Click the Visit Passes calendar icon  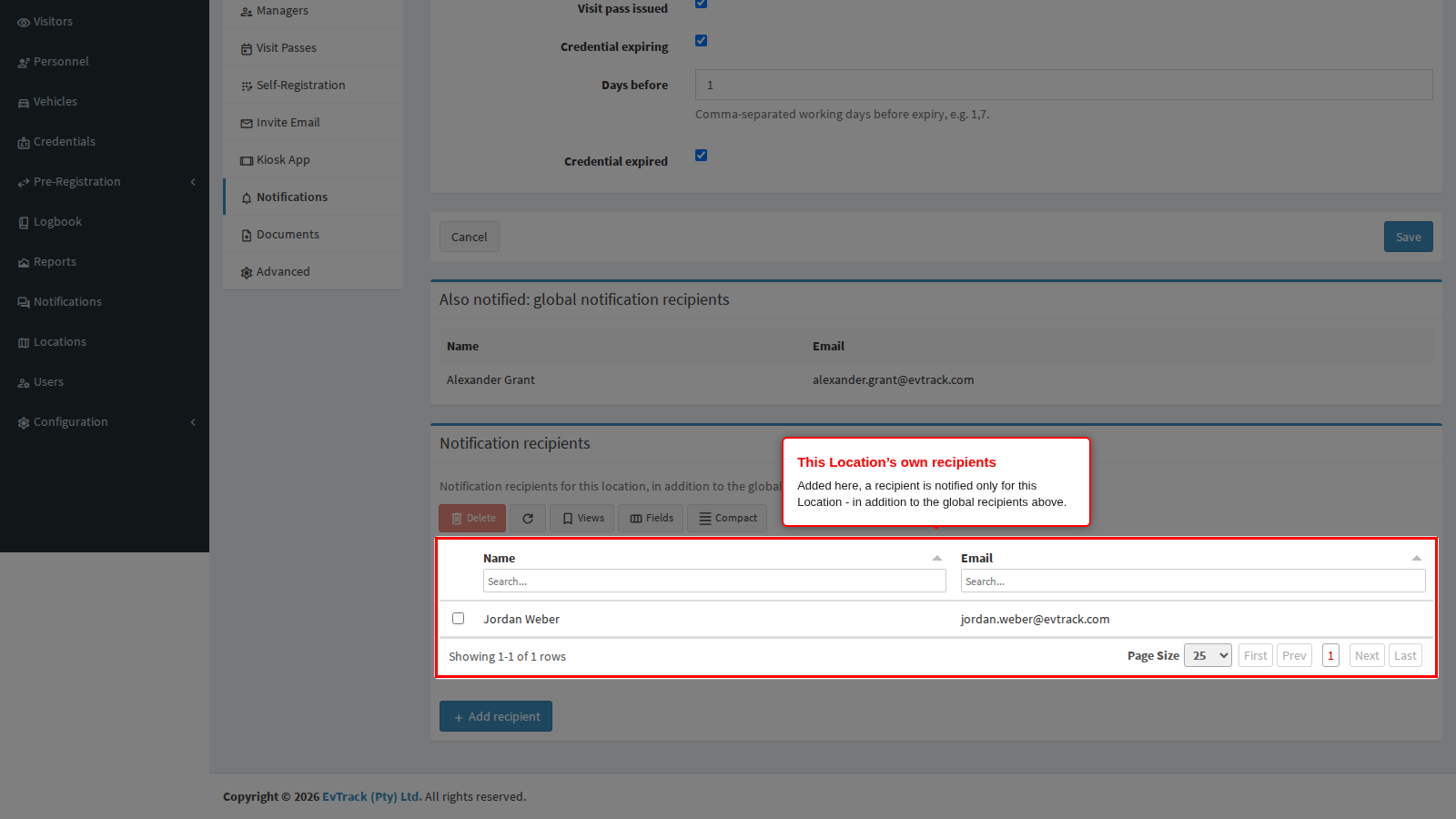pos(247,49)
